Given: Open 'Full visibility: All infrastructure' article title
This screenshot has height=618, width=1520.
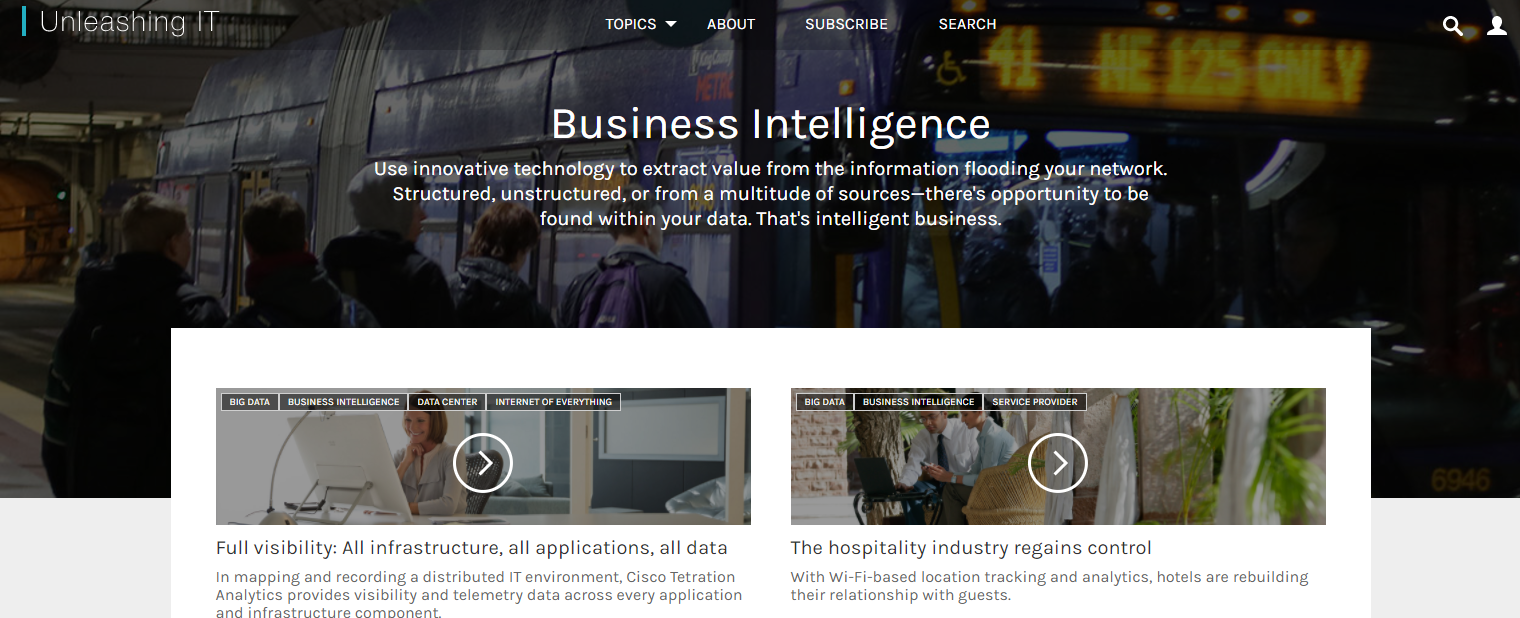Looking at the screenshot, I should 472,548.
